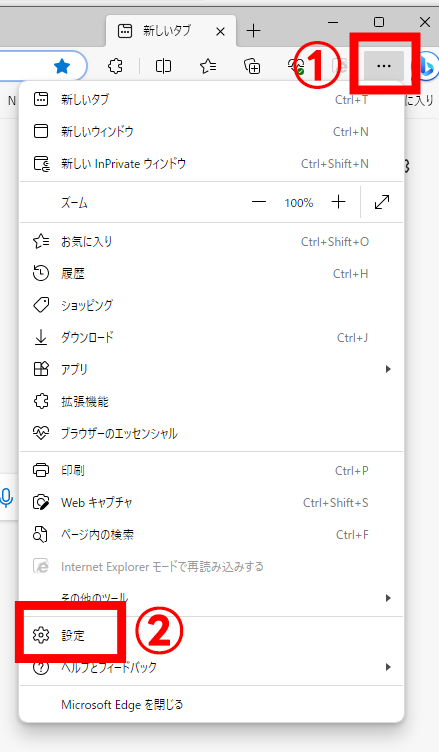
Task: Open the Bing sidebar icon
Action: (x=427, y=66)
